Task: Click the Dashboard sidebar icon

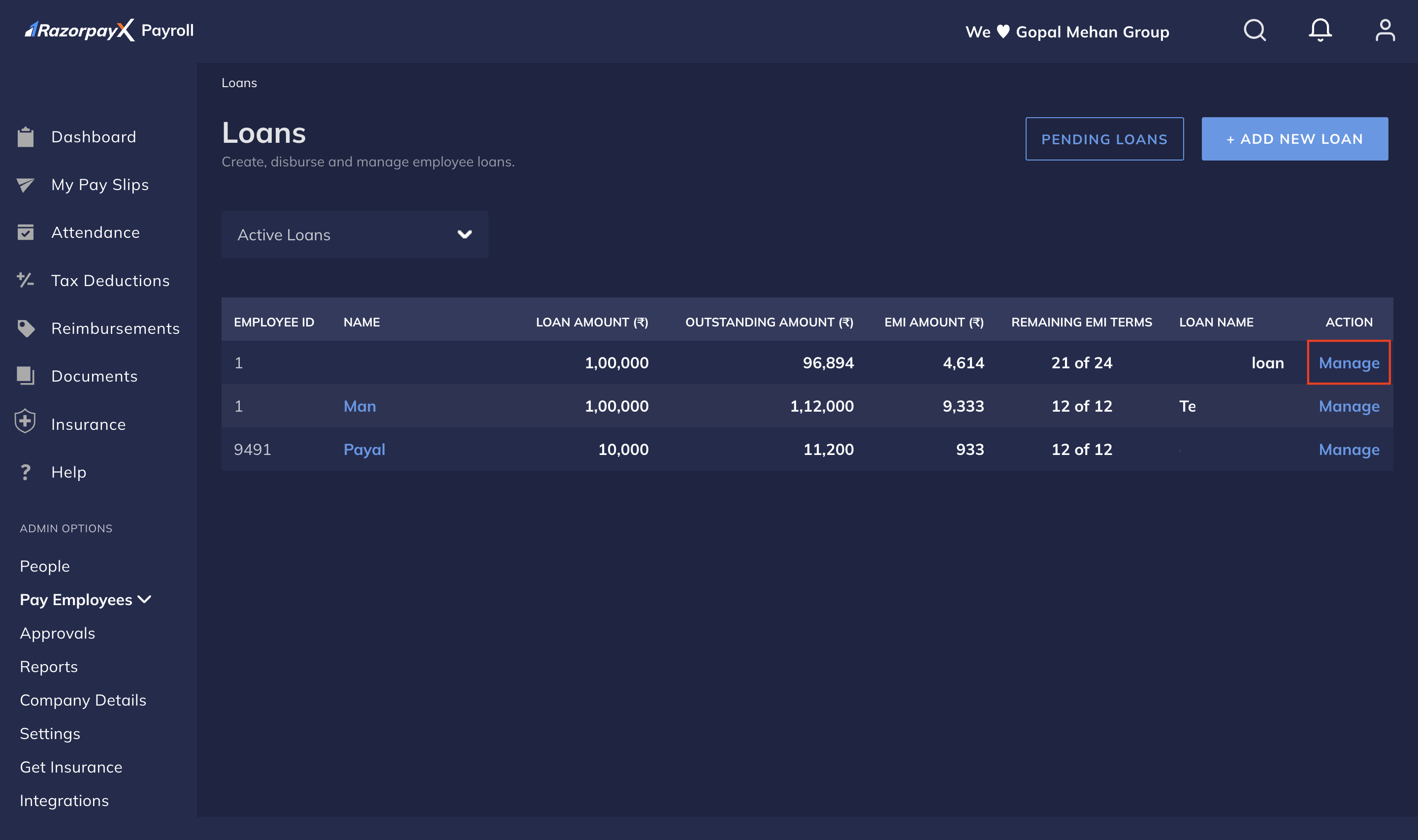Action: (27, 135)
